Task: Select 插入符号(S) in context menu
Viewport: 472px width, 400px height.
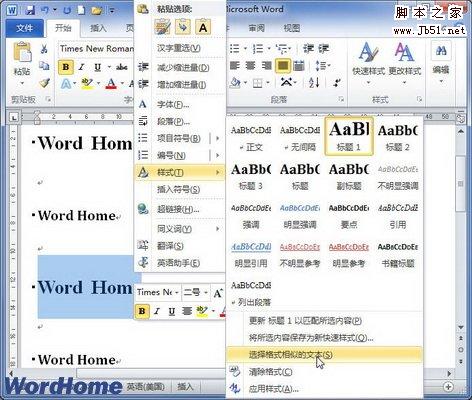Action: coord(180,190)
